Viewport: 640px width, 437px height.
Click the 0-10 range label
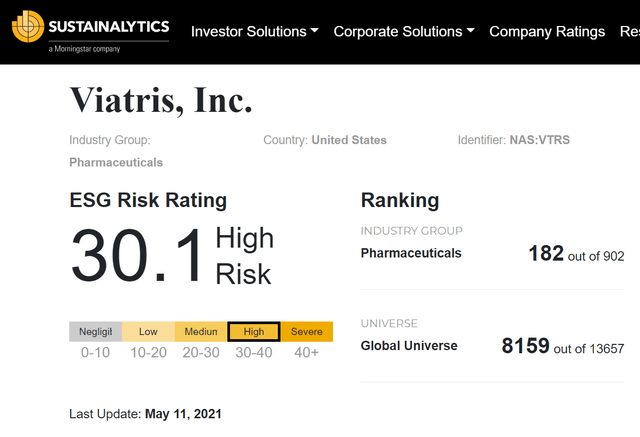96,352
